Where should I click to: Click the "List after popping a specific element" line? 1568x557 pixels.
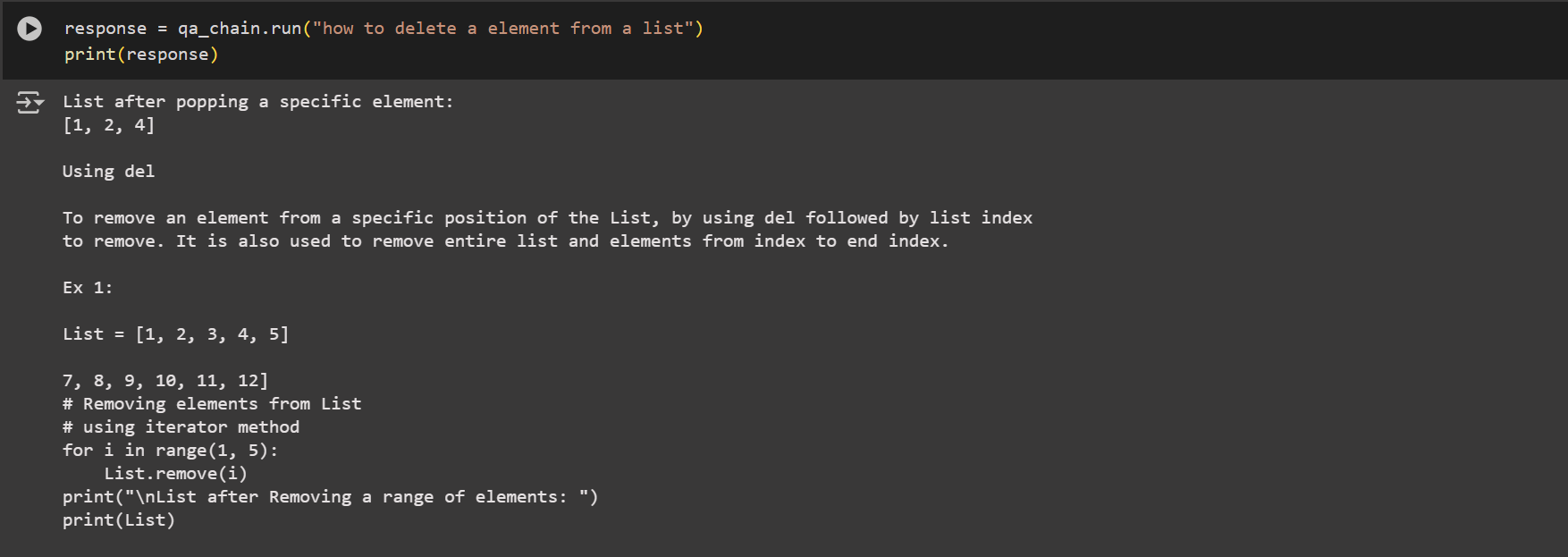pos(257,102)
